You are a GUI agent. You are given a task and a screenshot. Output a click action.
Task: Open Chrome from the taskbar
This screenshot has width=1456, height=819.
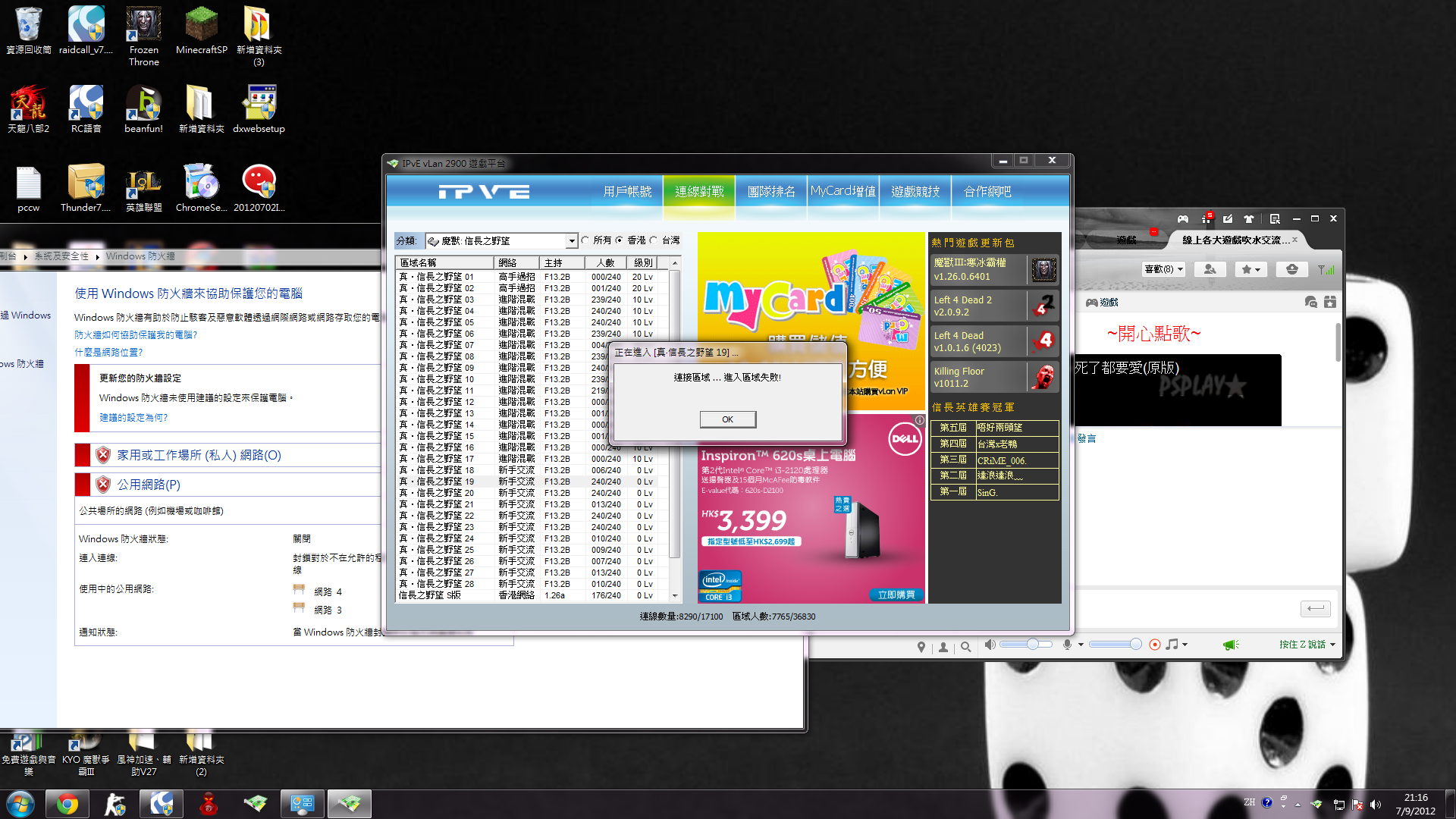[x=67, y=804]
